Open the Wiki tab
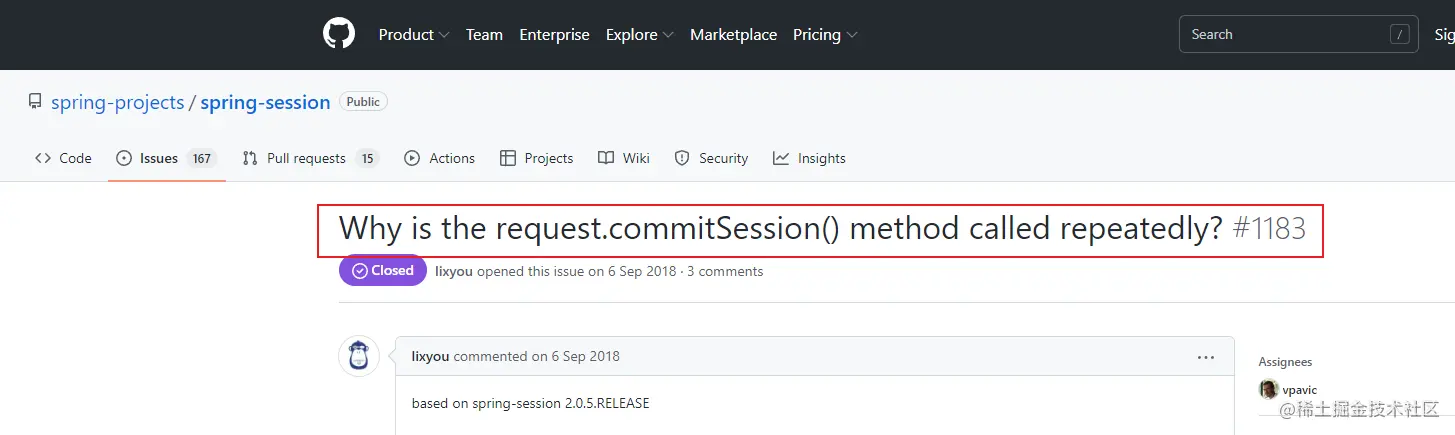Image resolution: width=1455 pixels, height=435 pixels. (624, 158)
